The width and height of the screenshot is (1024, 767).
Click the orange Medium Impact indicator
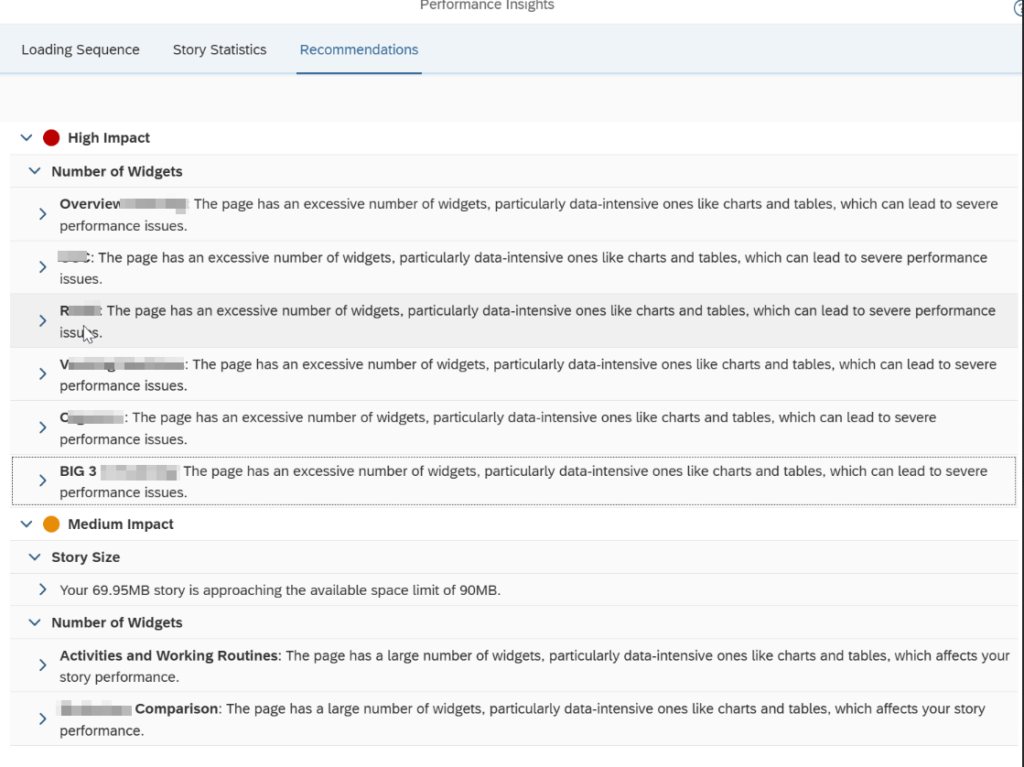tap(52, 524)
